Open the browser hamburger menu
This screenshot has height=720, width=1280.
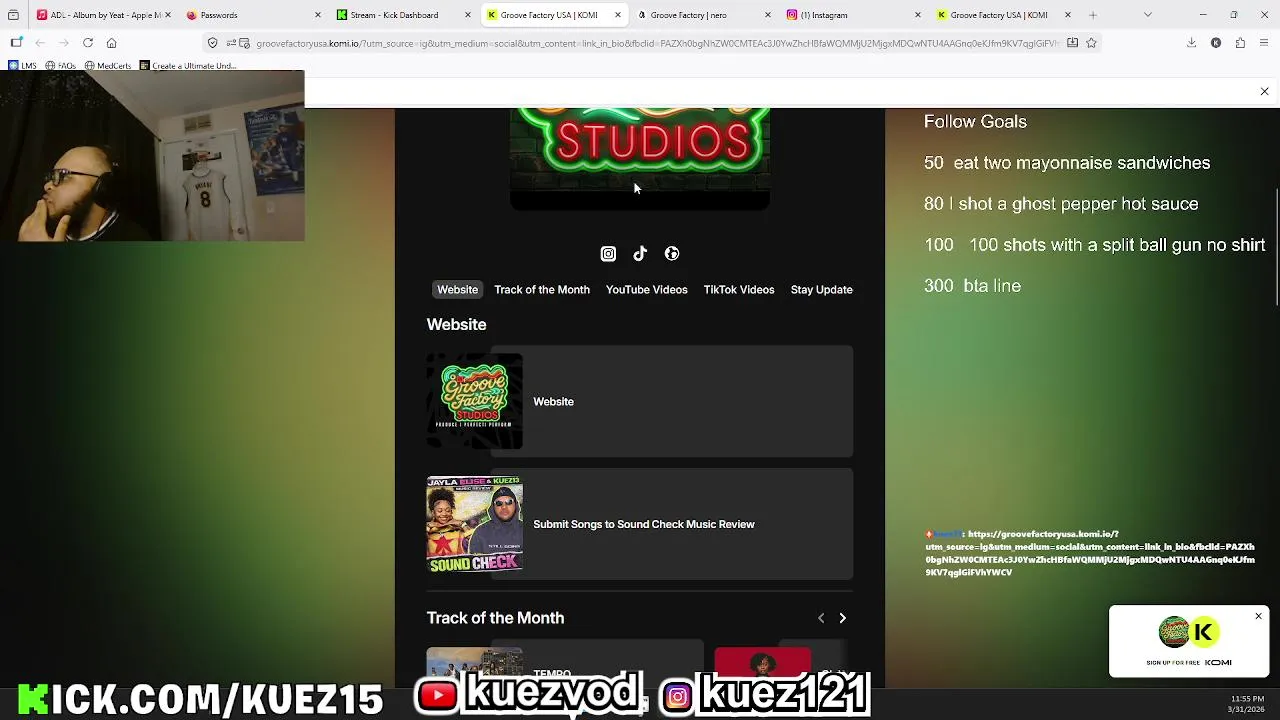coord(1265,43)
